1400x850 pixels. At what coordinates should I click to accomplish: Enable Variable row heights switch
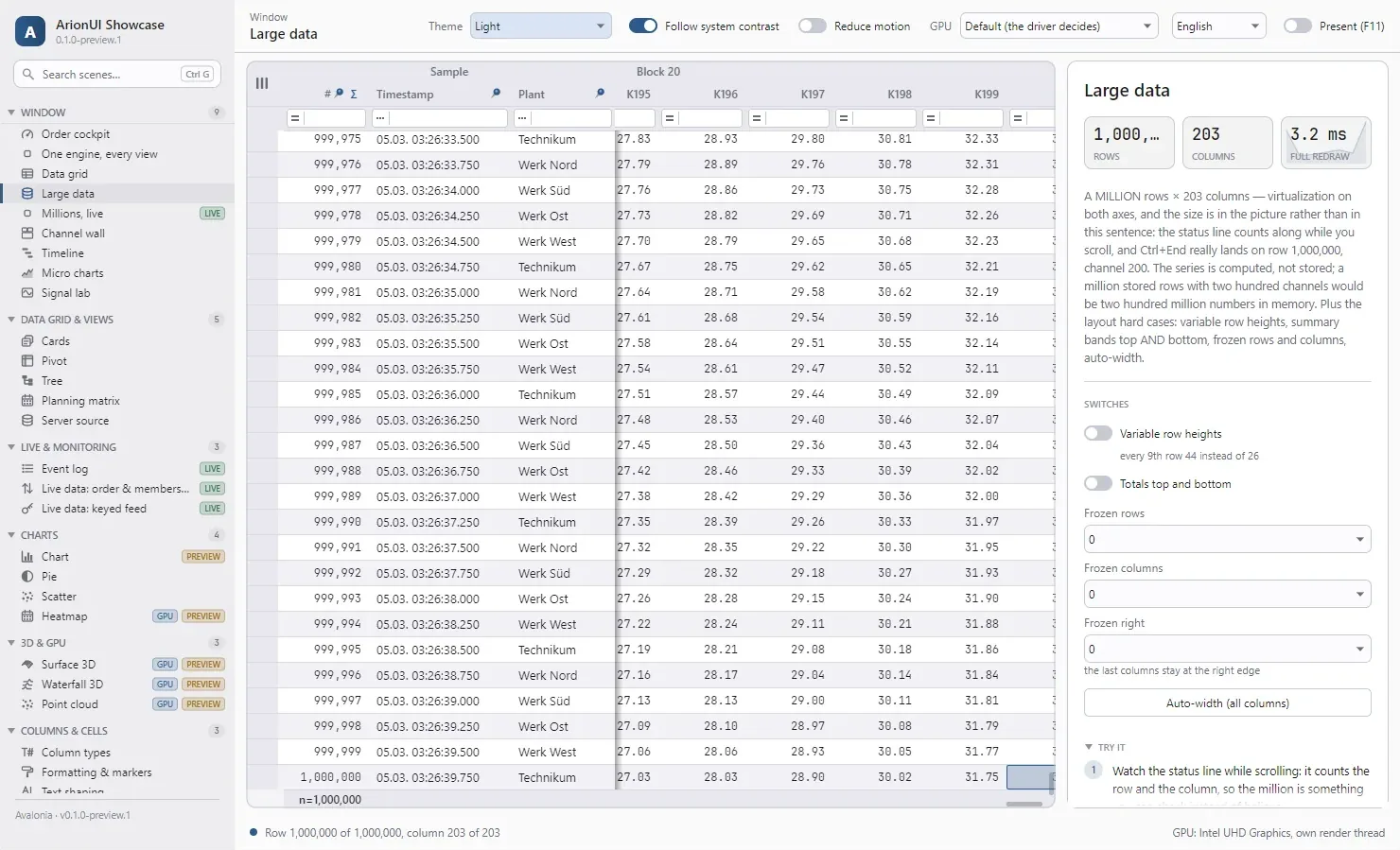[1098, 434]
